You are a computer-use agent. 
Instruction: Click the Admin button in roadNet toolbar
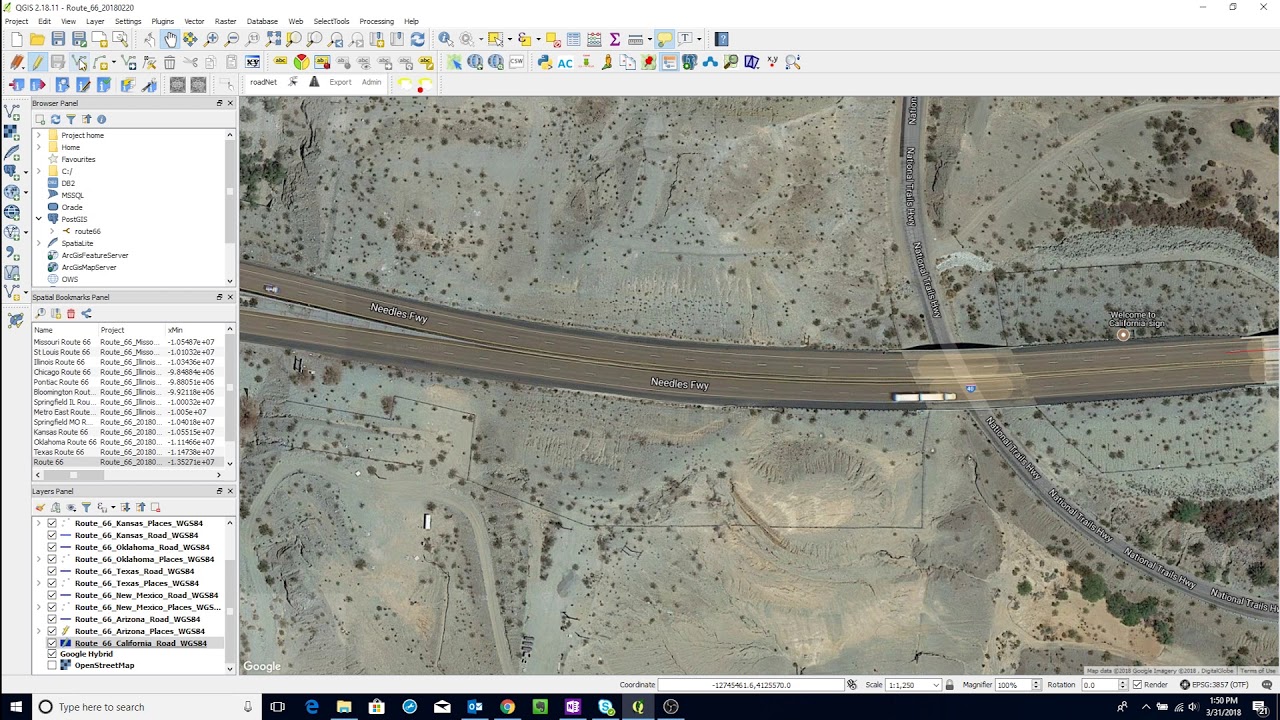371,82
